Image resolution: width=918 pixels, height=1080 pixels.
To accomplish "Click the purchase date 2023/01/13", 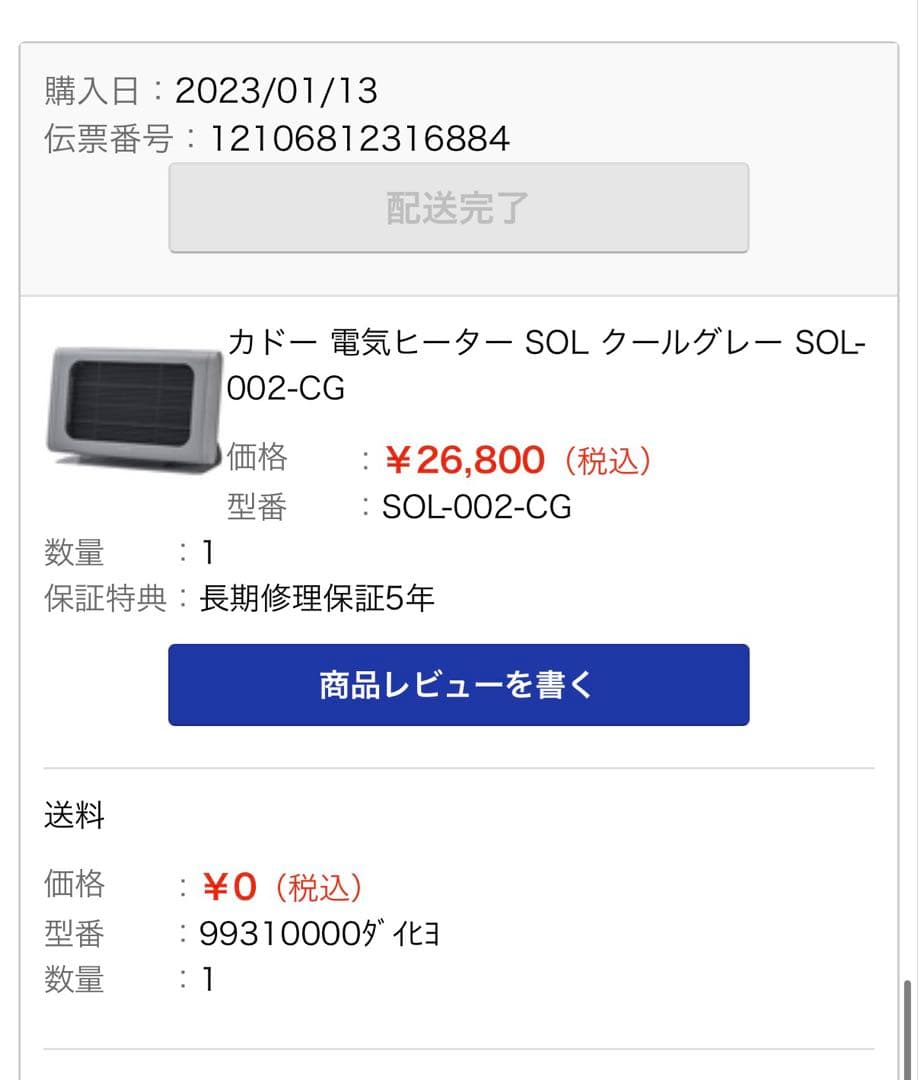I will click(x=277, y=90).
